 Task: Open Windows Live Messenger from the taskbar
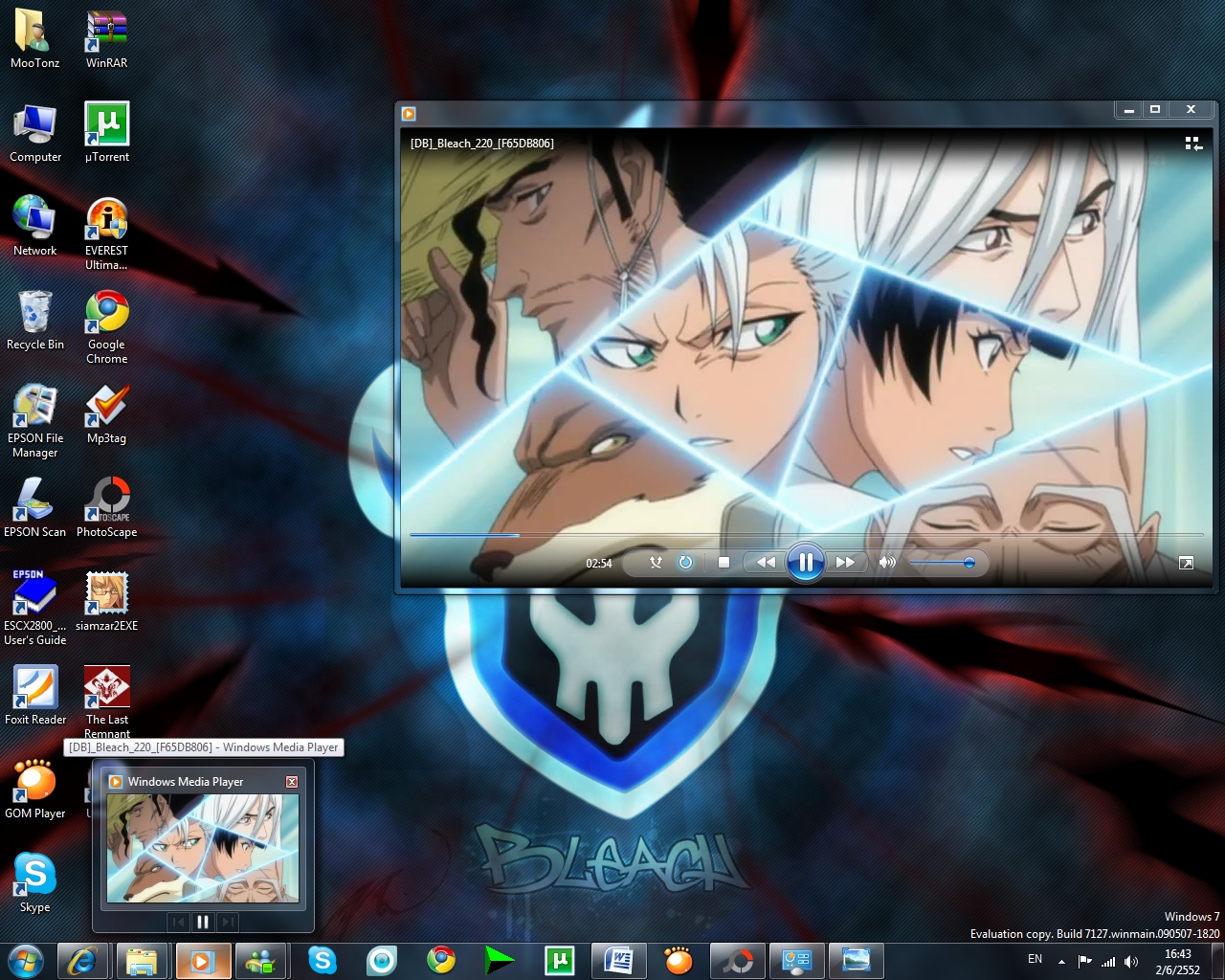pyautogui.click(x=260, y=960)
